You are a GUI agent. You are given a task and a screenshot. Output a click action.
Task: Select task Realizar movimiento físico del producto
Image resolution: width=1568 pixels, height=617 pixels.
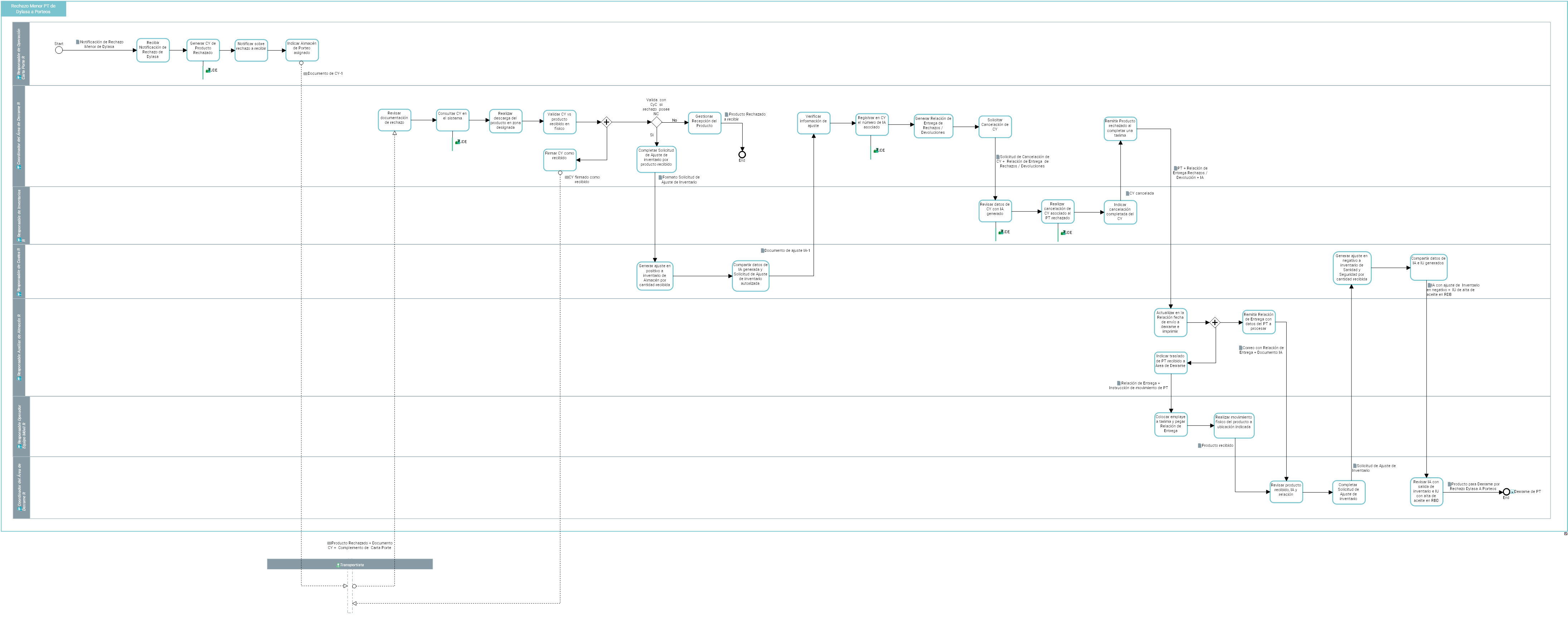tap(1234, 425)
